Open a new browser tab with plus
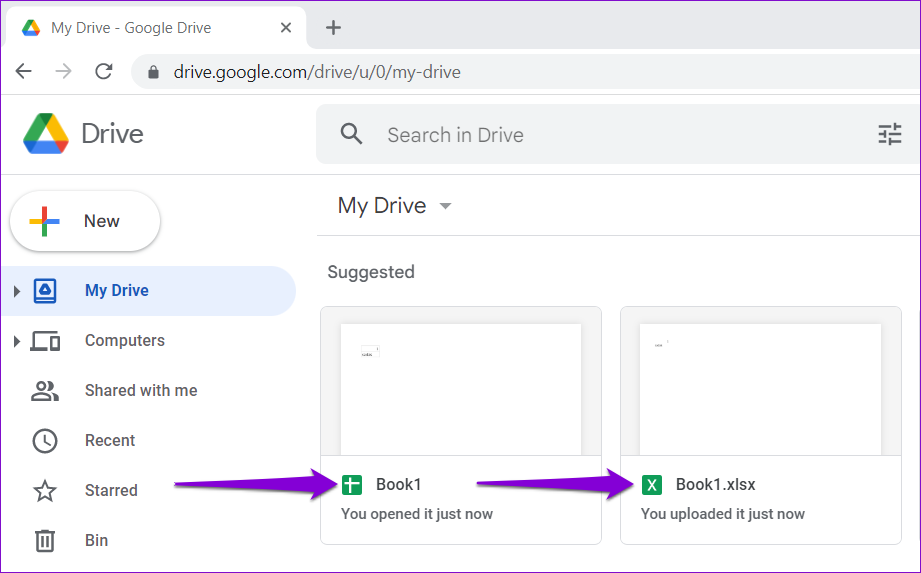 click(333, 28)
